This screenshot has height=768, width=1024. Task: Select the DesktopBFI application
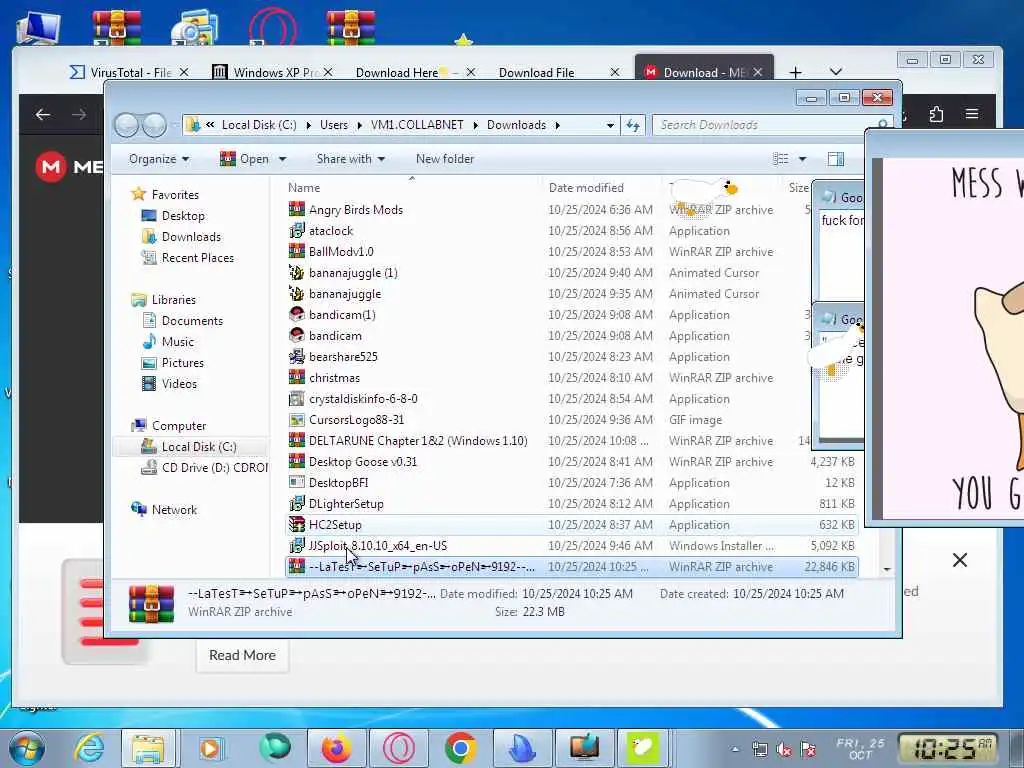tap(338, 483)
